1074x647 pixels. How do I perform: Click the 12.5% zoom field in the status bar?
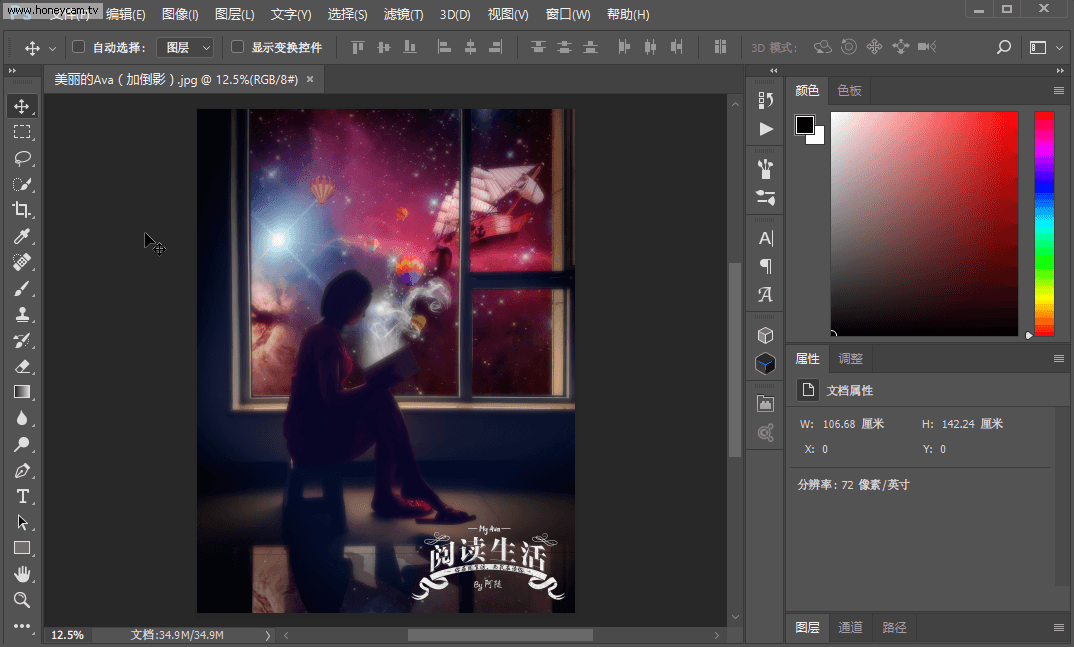click(x=66, y=634)
